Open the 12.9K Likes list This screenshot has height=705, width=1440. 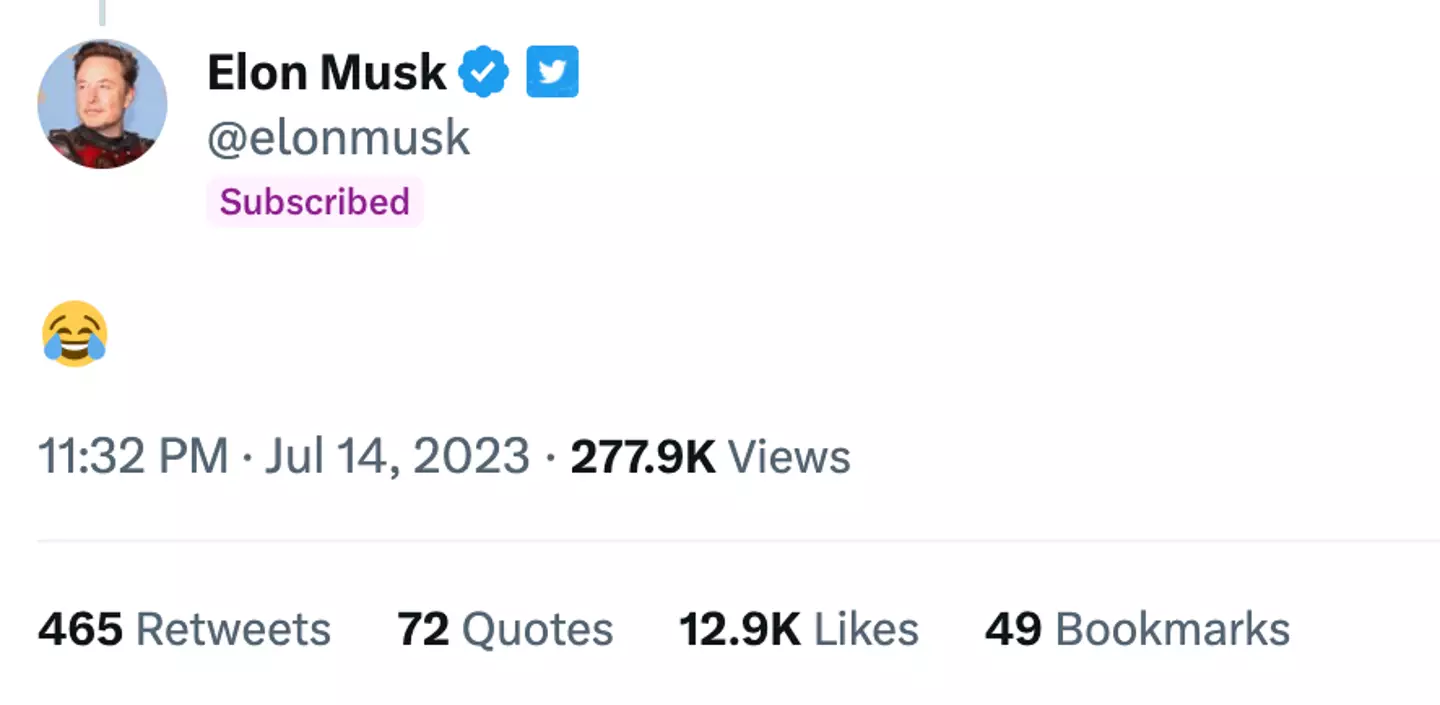798,629
